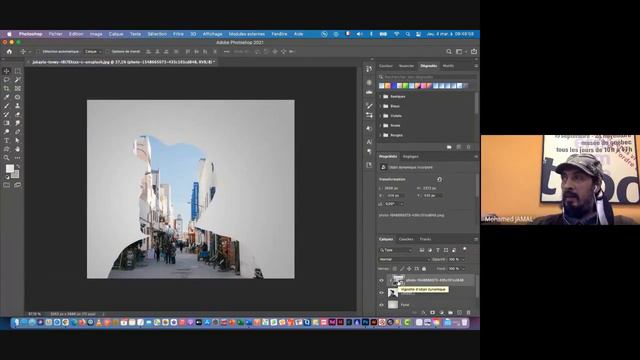
Task: Swap foreground and background colors
Action: (18, 167)
